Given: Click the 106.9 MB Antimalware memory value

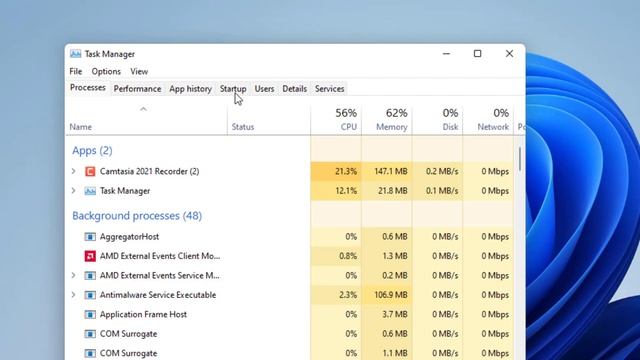Looking at the screenshot, I should pos(391,295).
